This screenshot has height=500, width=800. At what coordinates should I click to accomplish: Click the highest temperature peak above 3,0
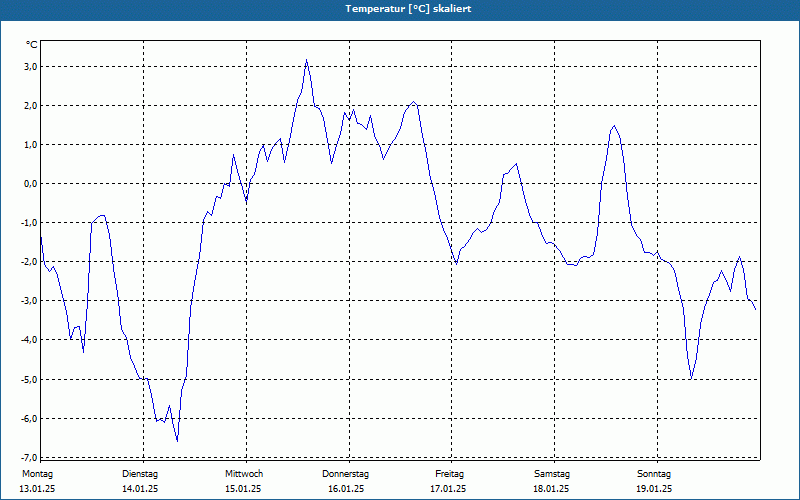pos(306,60)
